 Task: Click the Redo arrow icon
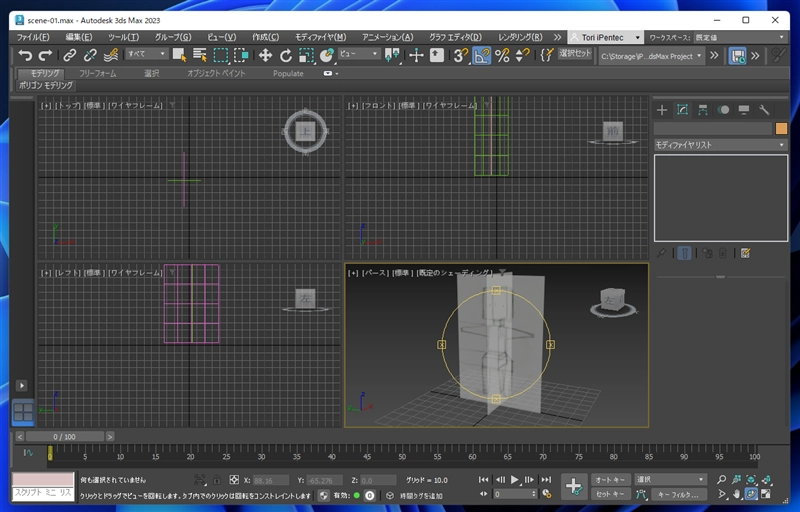point(45,55)
